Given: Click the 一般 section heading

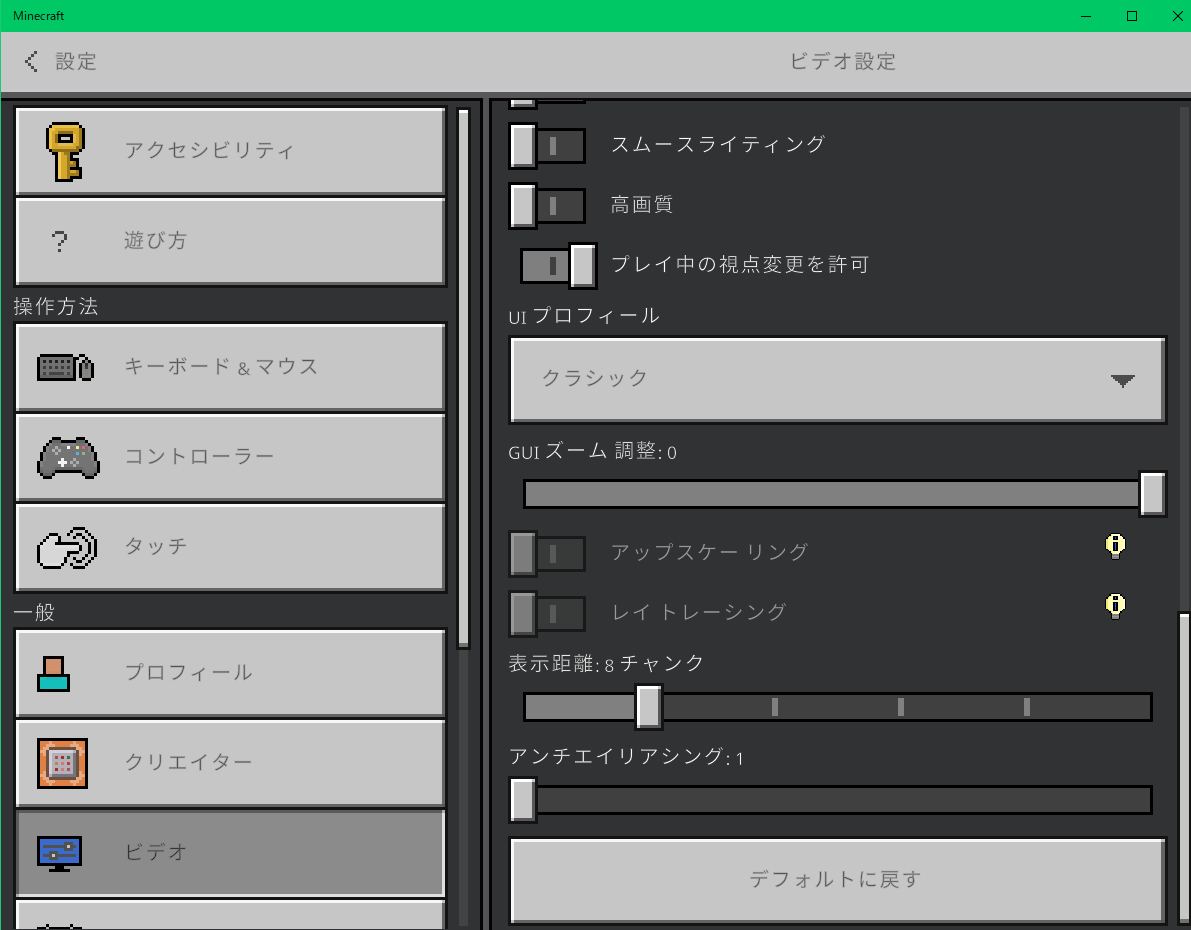Looking at the screenshot, I should pyautogui.click(x=34, y=612).
